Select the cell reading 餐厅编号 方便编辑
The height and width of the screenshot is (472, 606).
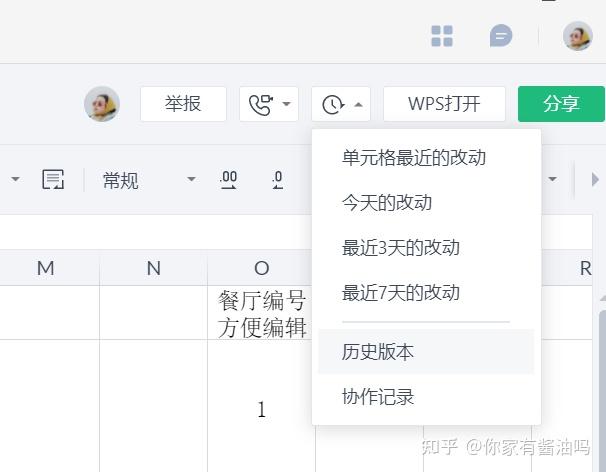pyautogui.click(x=261, y=313)
